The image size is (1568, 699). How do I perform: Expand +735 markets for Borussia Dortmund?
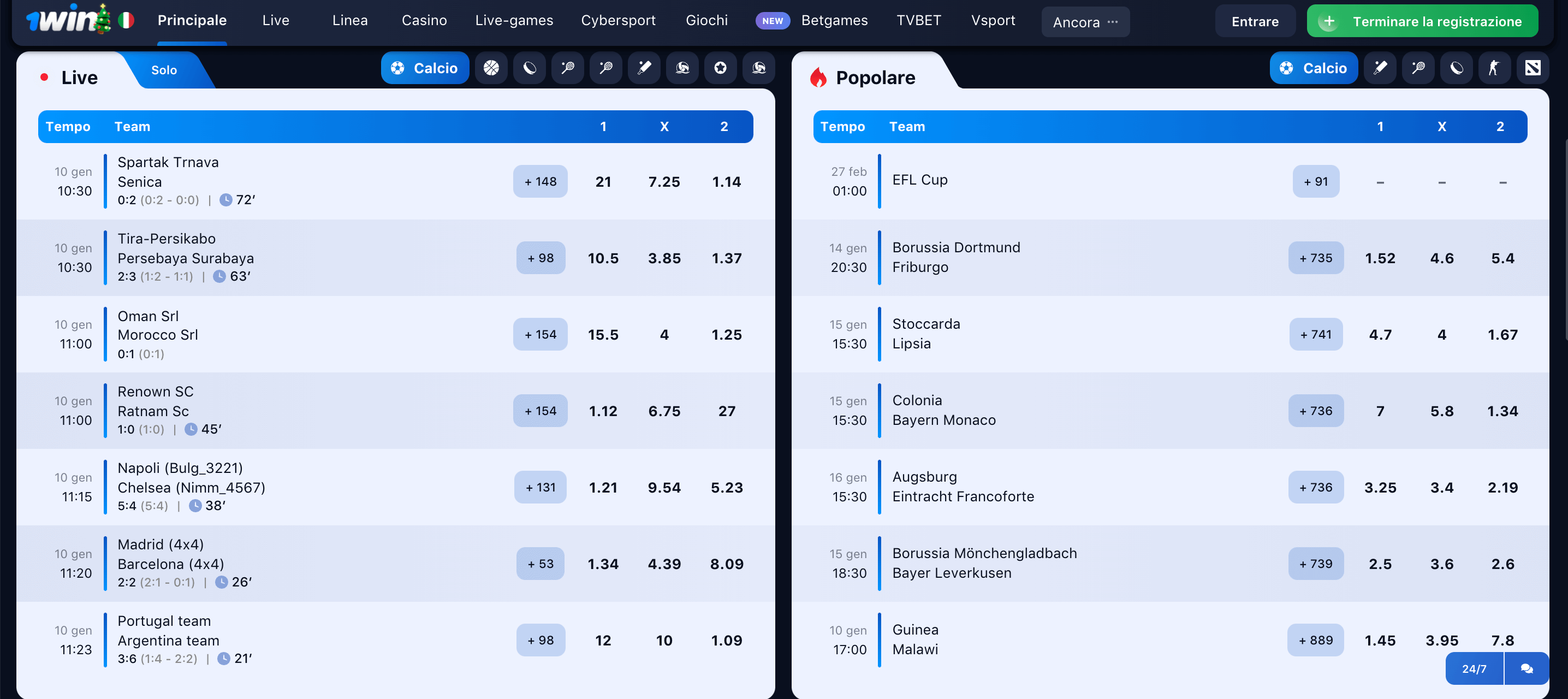1315,258
